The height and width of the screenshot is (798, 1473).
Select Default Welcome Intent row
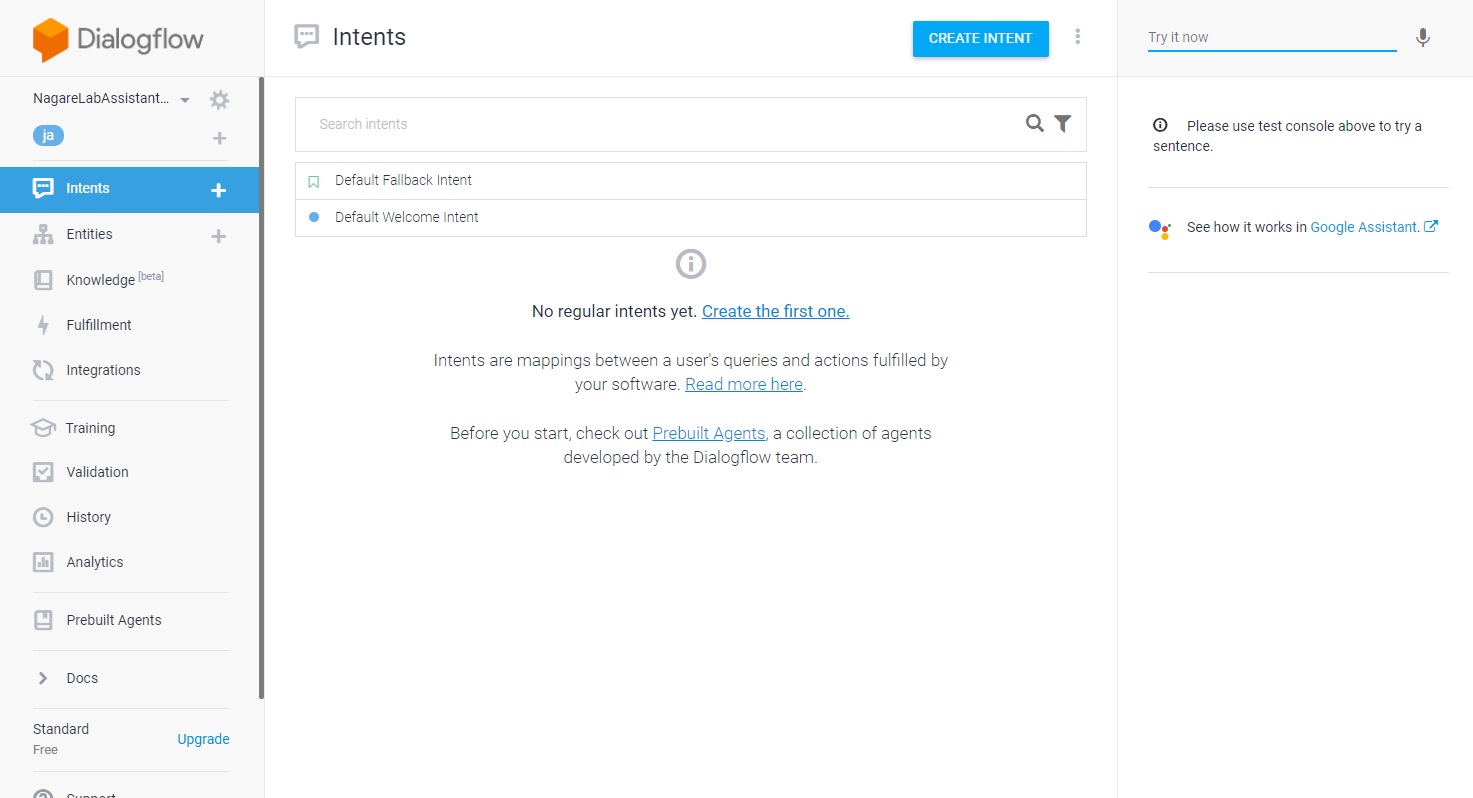(691, 217)
